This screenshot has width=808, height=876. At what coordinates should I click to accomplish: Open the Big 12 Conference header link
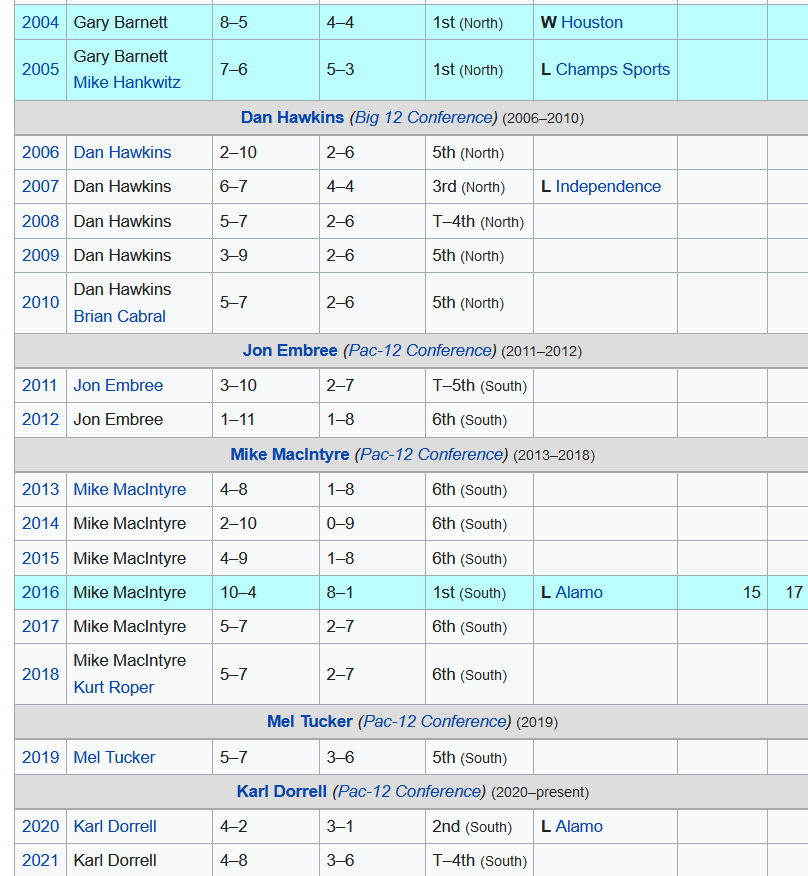pos(423,117)
